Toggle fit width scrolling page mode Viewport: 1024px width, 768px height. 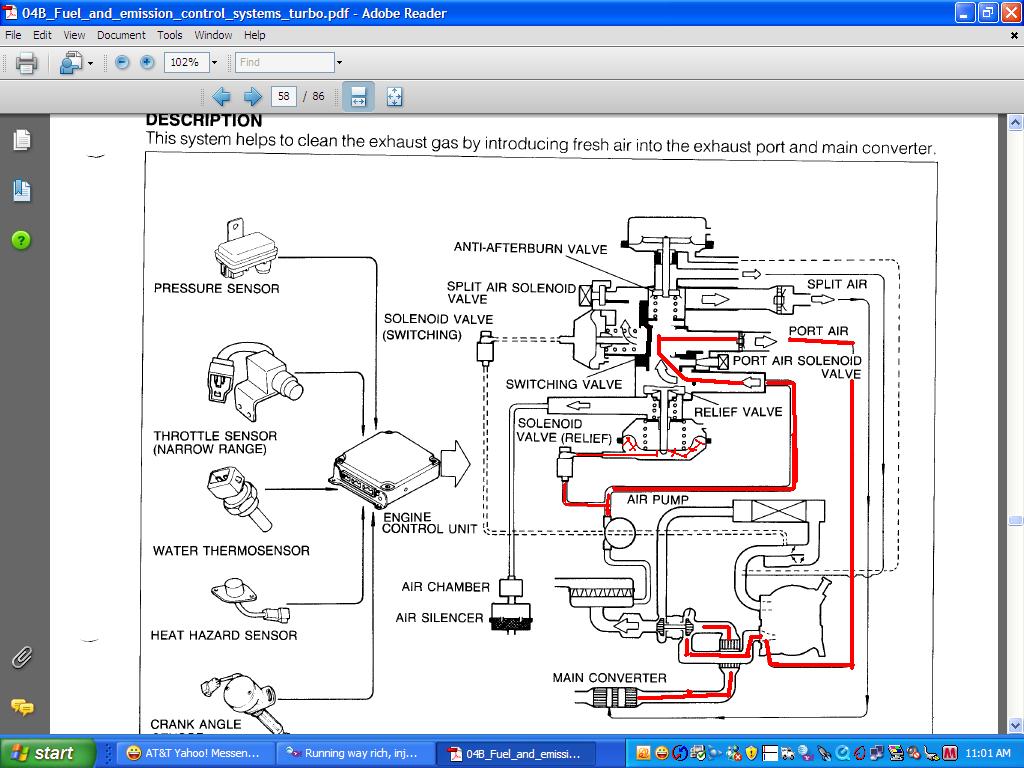coord(359,97)
